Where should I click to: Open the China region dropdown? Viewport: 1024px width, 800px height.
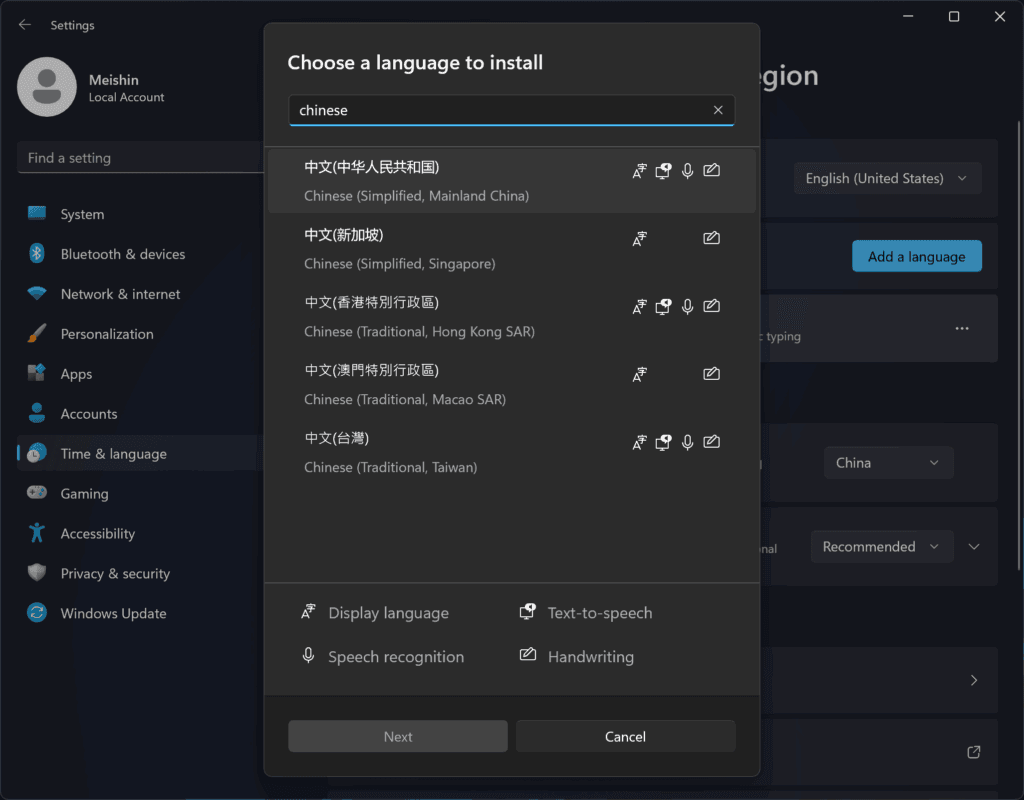click(x=887, y=463)
